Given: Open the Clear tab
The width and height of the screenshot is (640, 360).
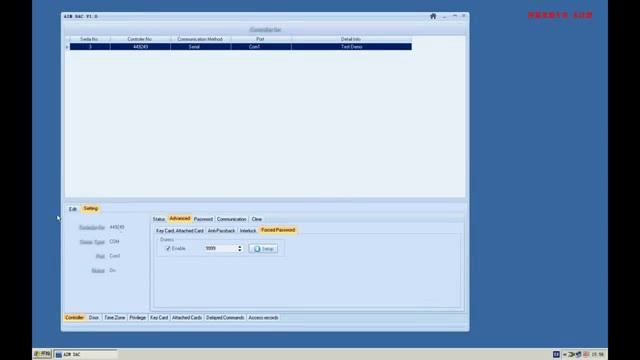Looking at the screenshot, I should [x=257, y=219].
